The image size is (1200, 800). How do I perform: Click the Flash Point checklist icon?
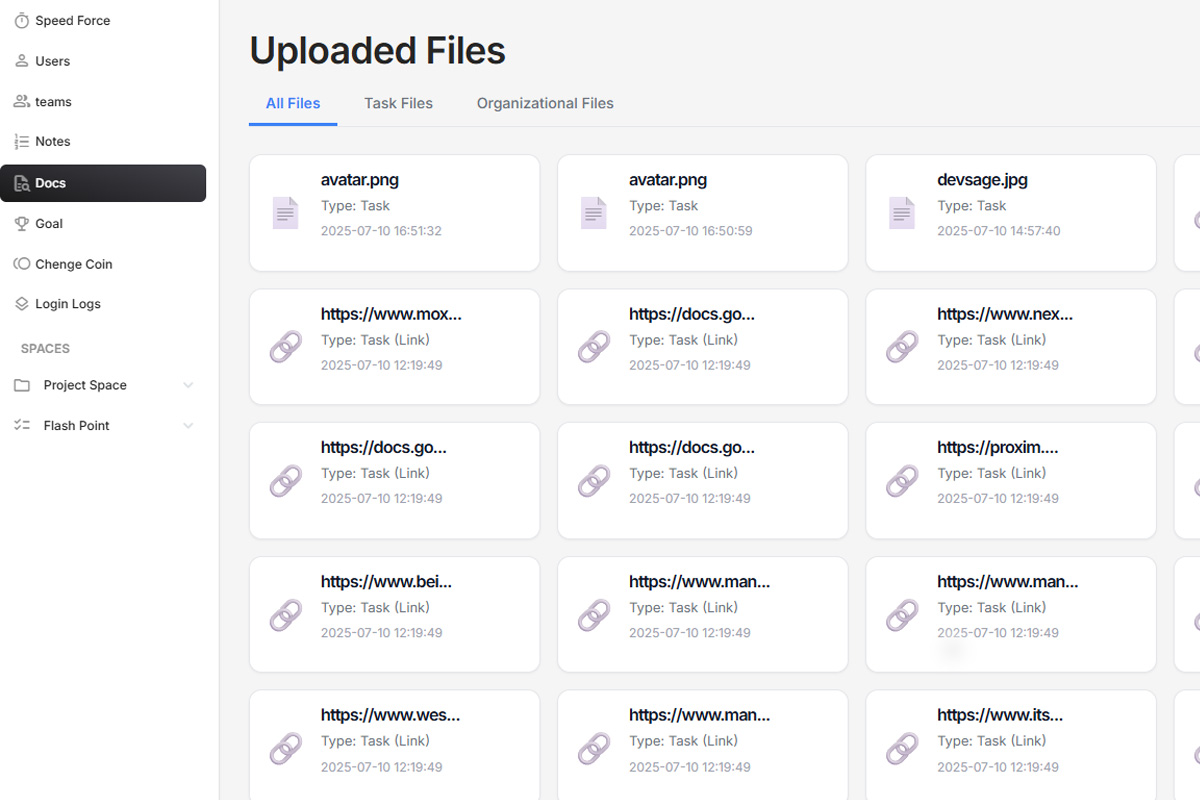(22, 425)
